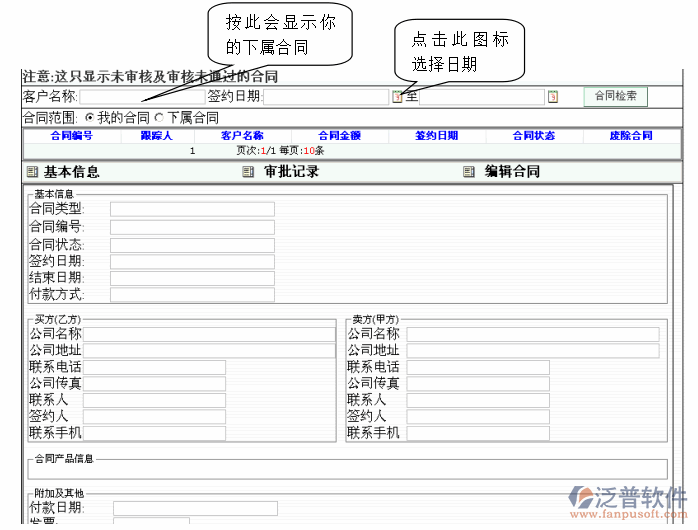The width and height of the screenshot is (698, 530).
Task: Click seller 联系手机 field
Action: [x=478, y=433]
